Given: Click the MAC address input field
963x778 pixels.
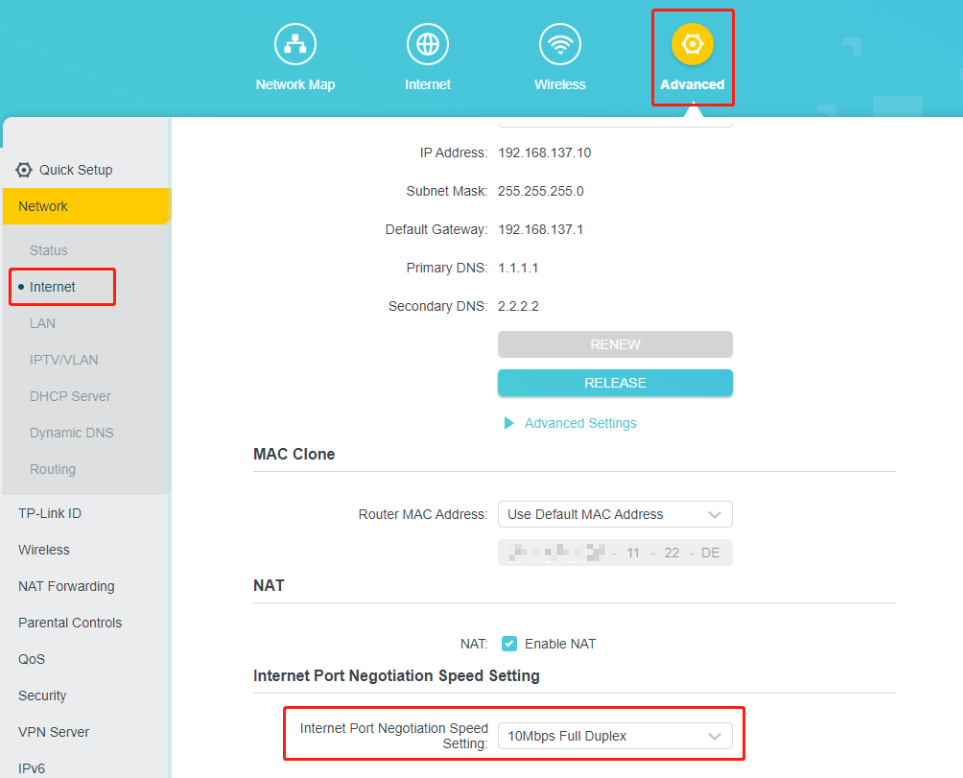Looking at the screenshot, I should click(x=615, y=553).
